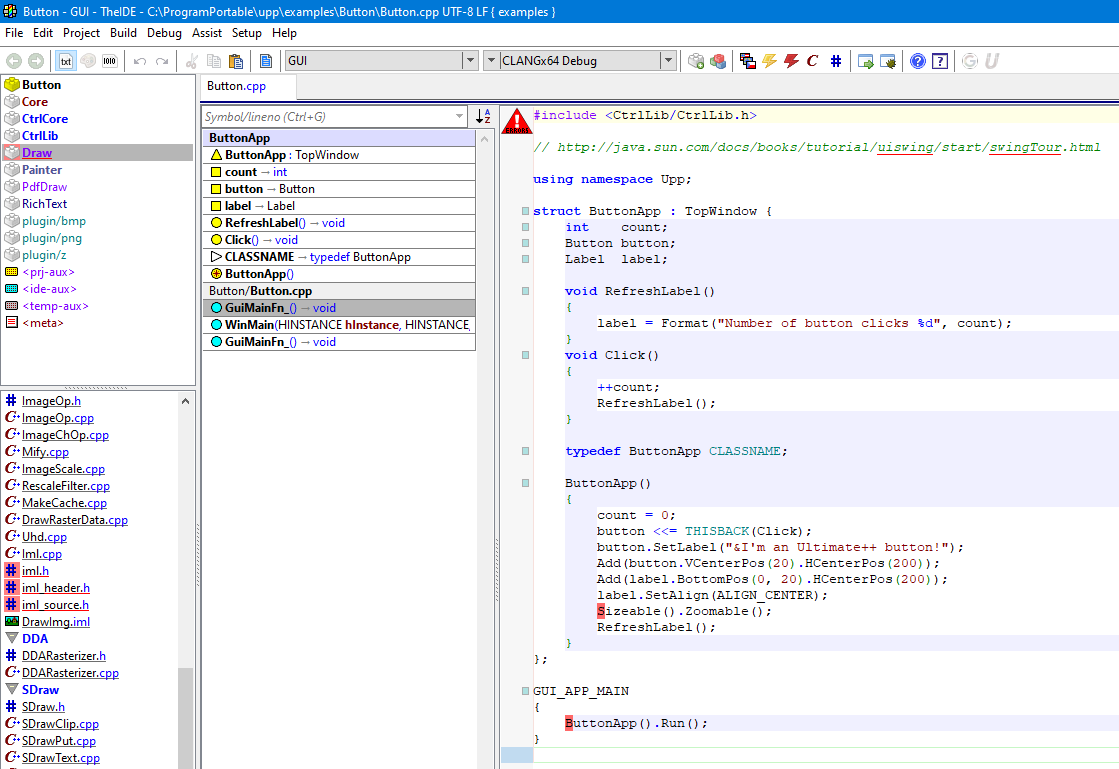
Task: Click the add package brick icon
Action: tap(696, 61)
